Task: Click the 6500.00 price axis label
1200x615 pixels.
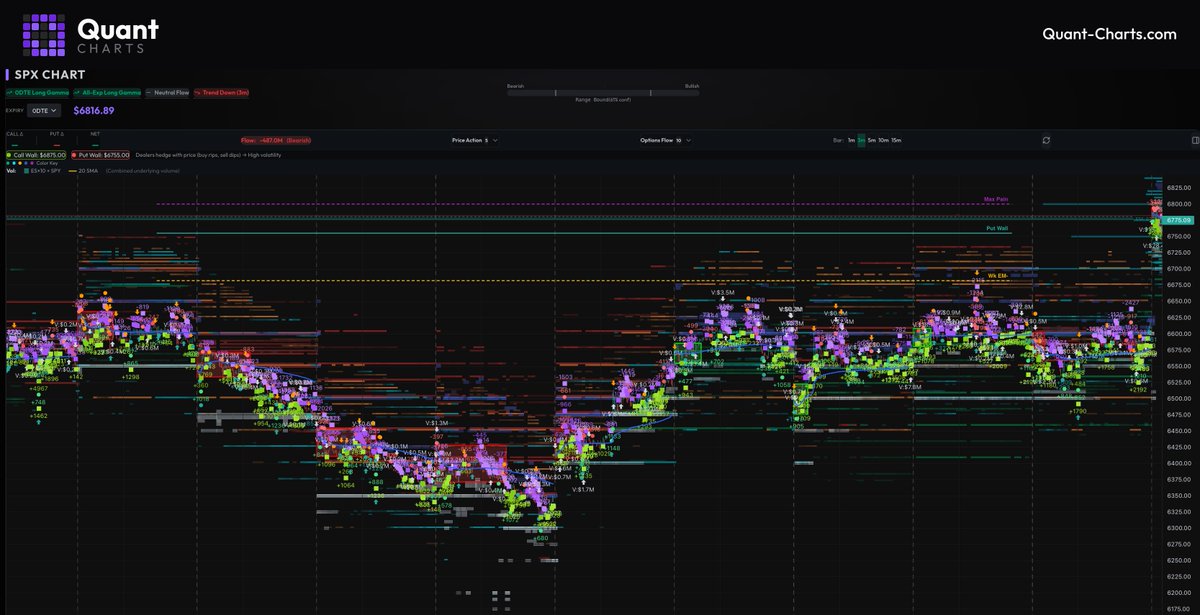Action: (x=1177, y=398)
